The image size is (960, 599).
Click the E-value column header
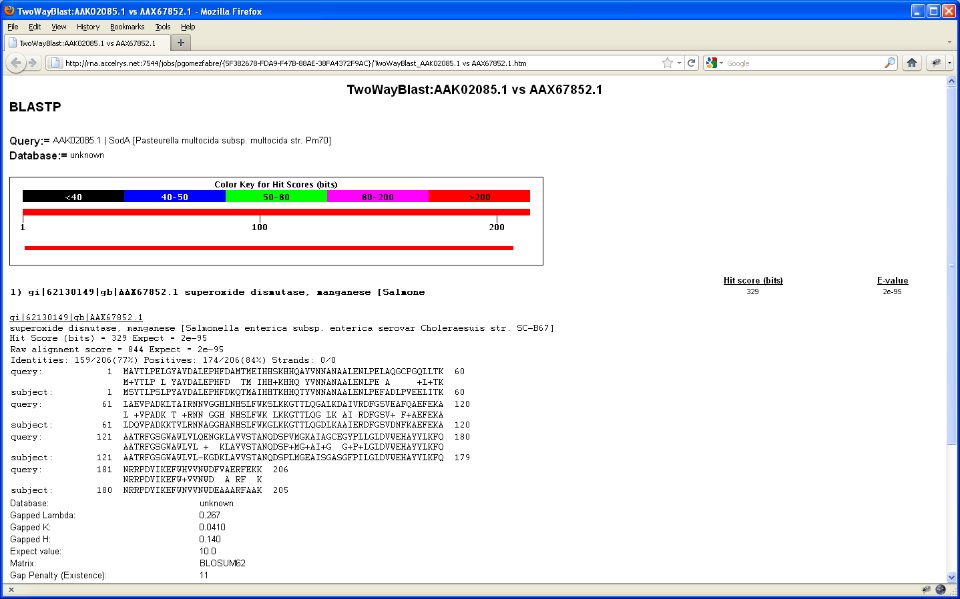coord(893,281)
